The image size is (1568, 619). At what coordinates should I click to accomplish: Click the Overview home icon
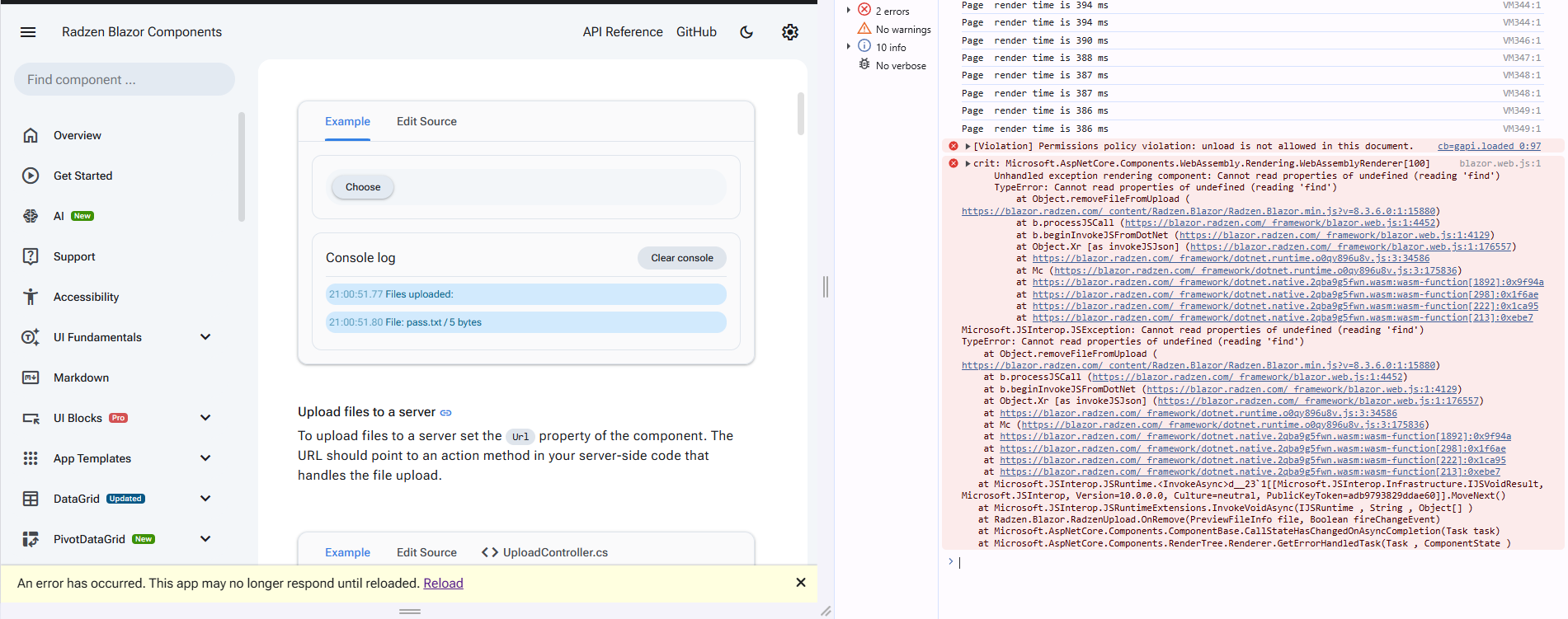pyautogui.click(x=31, y=135)
